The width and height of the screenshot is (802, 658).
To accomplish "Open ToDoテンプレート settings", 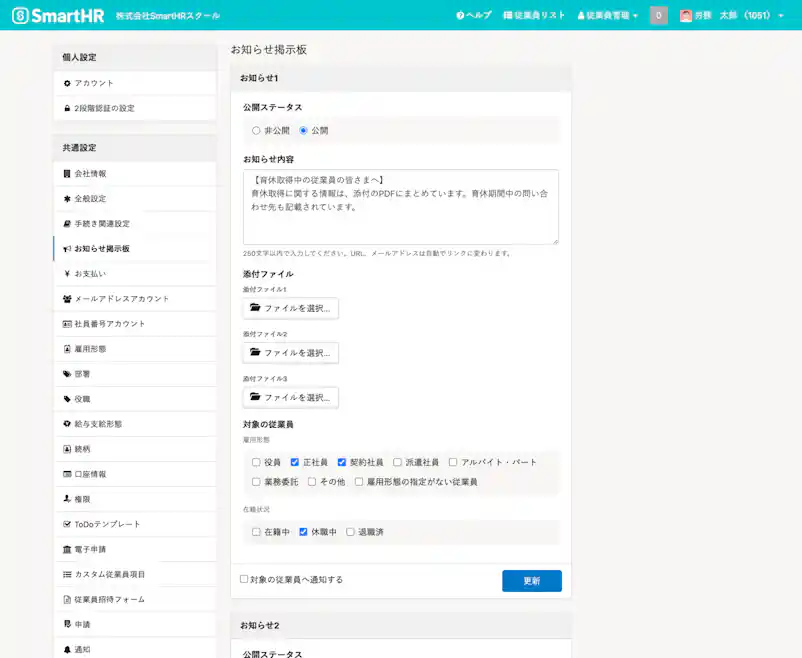I will click(x=105, y=524).
